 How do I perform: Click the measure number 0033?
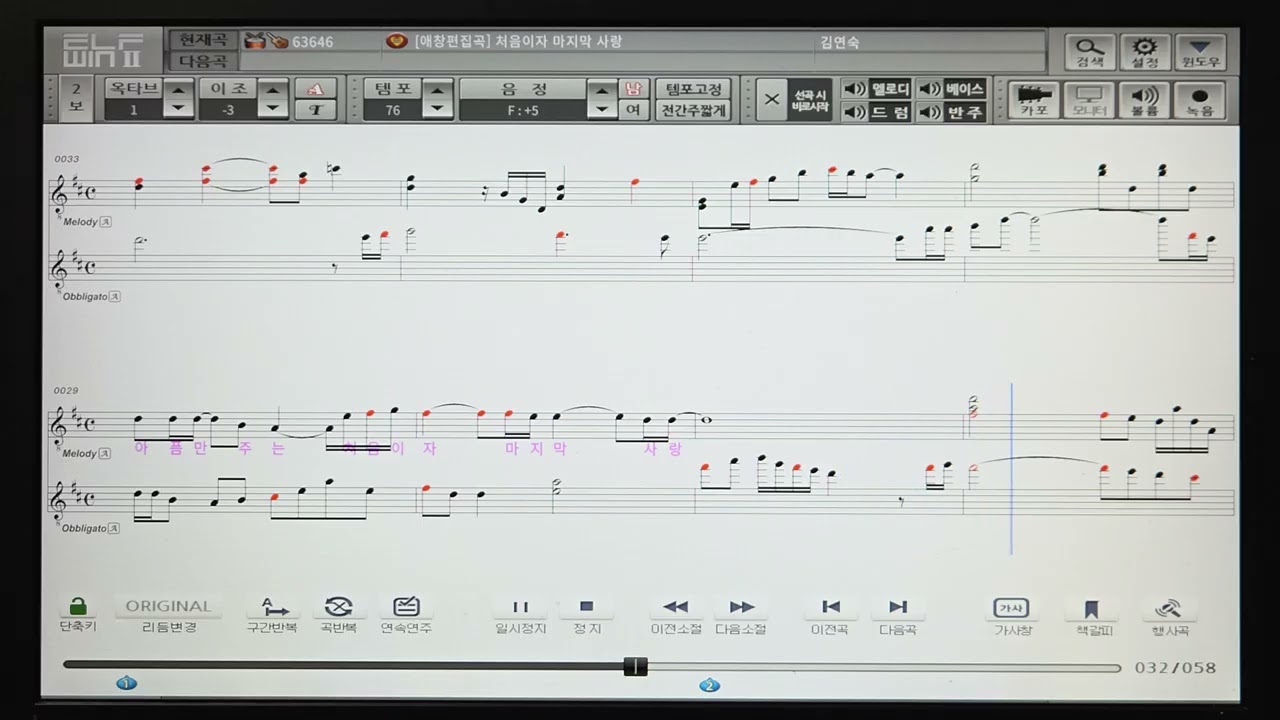(x=67, y=159)
